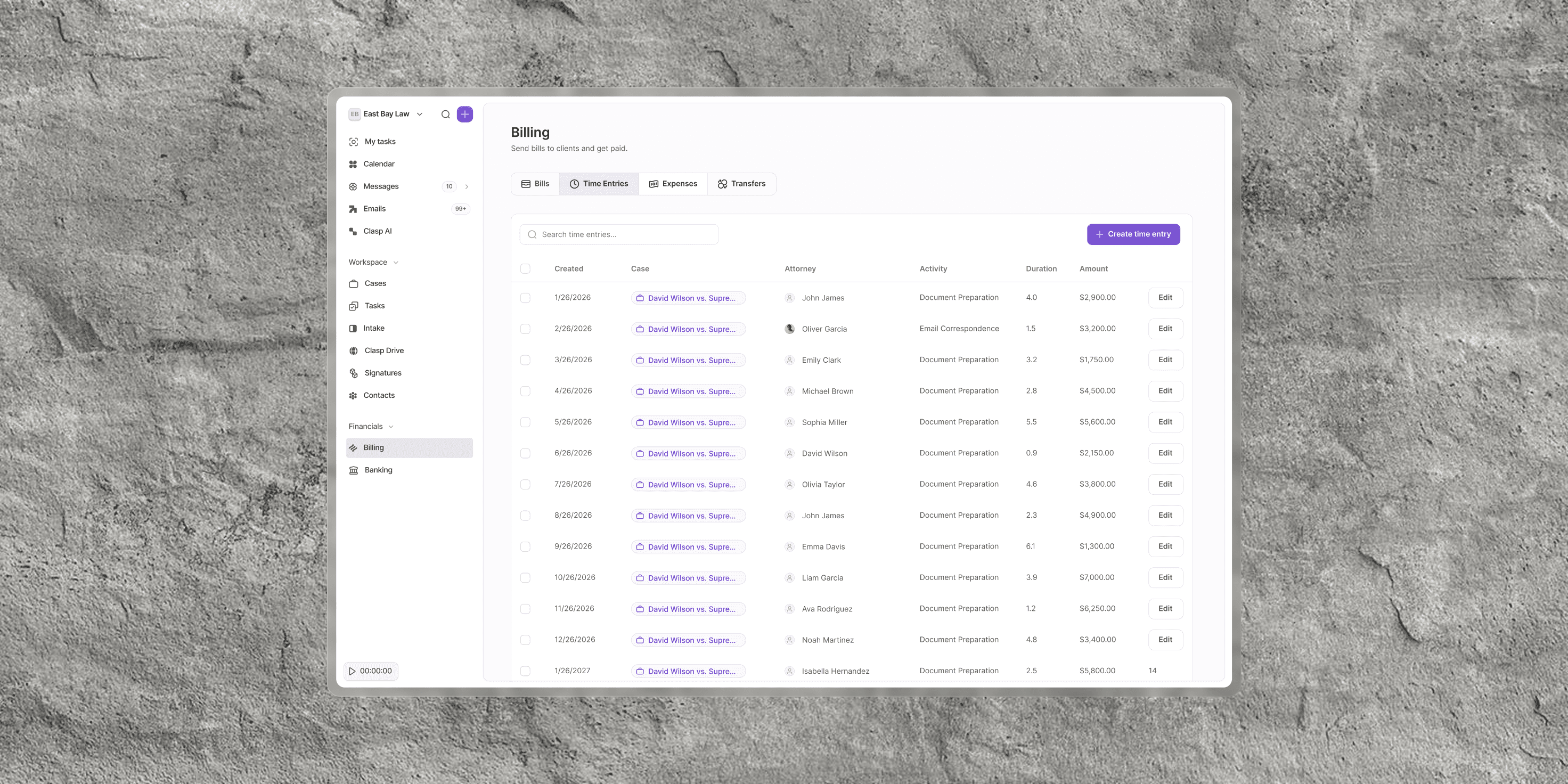
Task: Open My tasks from sidebar icon
Action: pos(354,142)
